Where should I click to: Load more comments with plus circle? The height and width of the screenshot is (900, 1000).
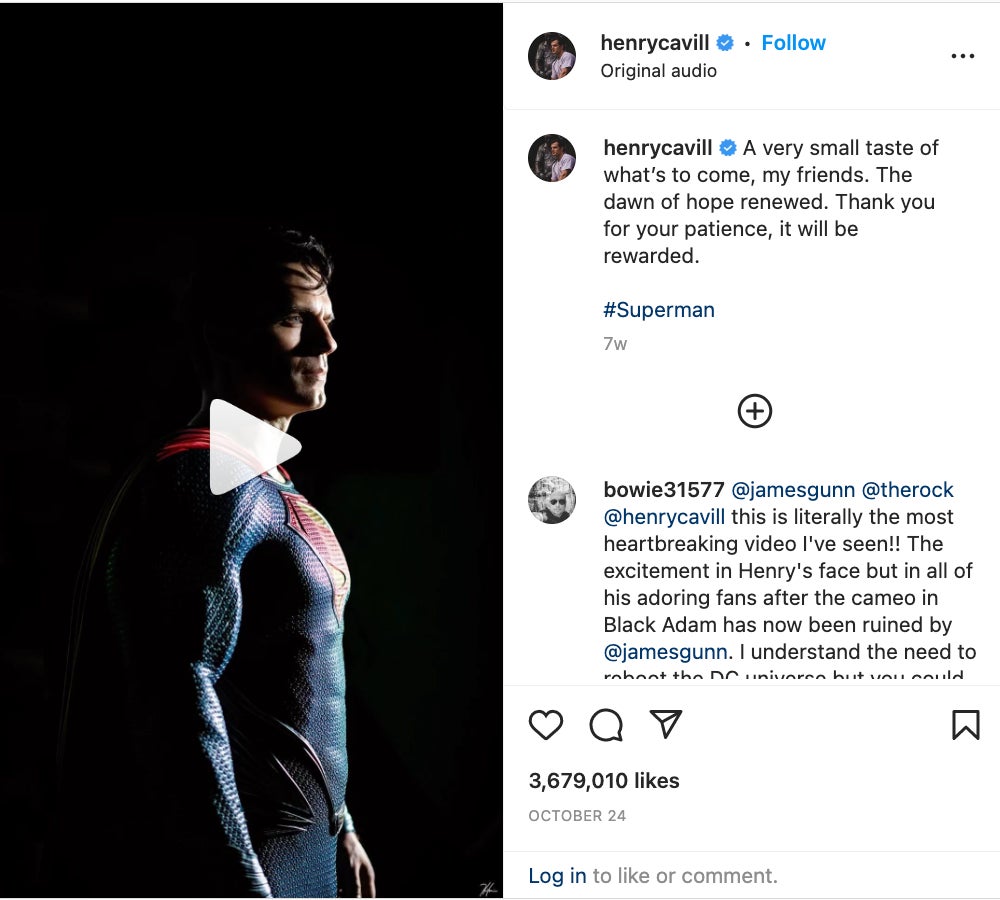(x=755, y=411)
